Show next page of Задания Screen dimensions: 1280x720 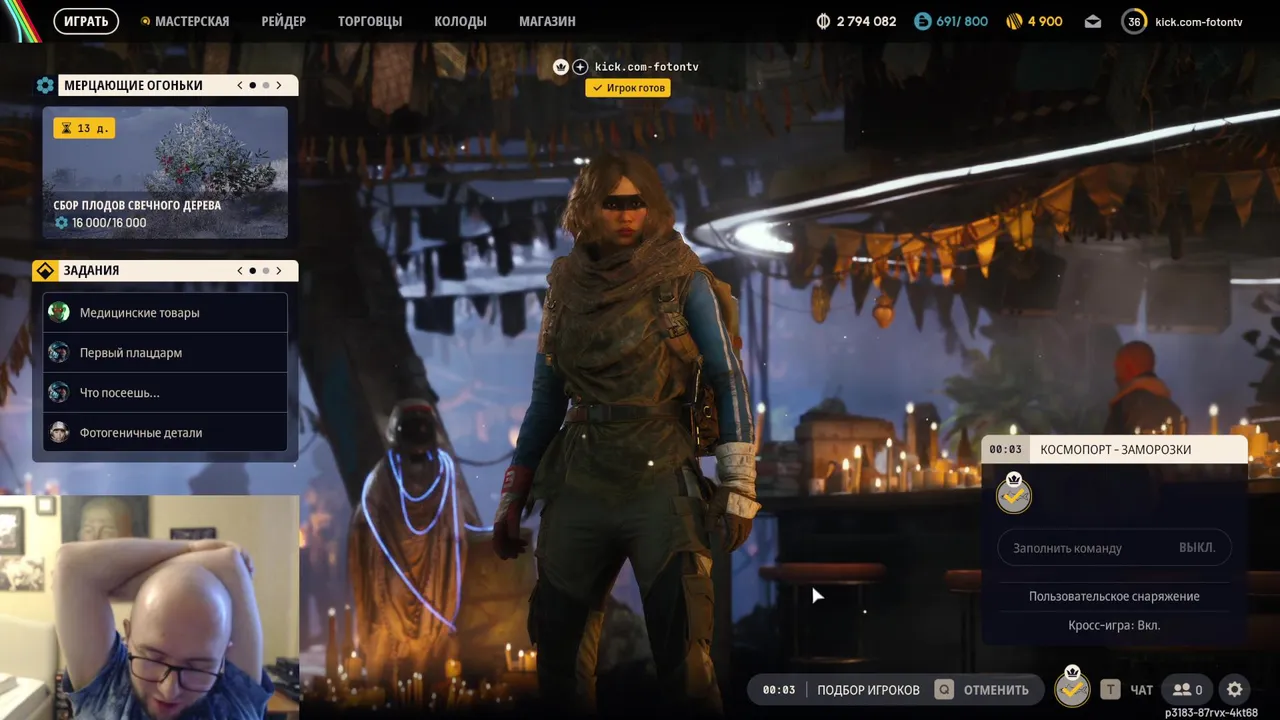[x=279, y=271]
